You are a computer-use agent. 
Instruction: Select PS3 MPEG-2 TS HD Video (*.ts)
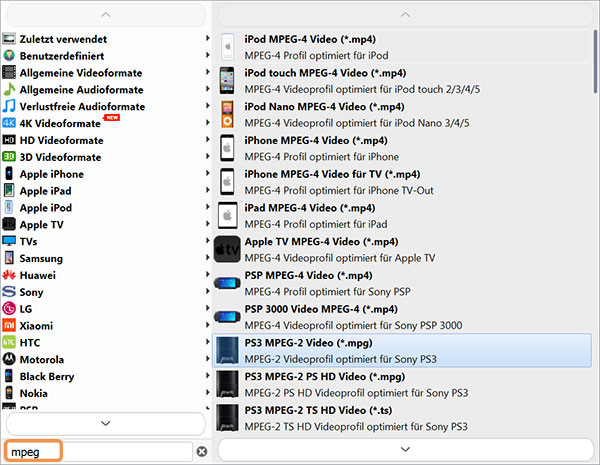[402, 418]
